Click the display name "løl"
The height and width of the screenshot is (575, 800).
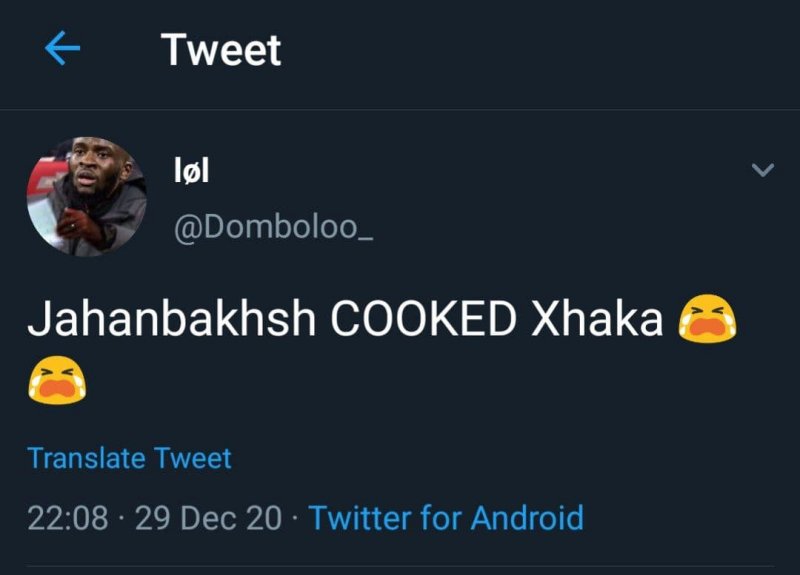(192, 171)
